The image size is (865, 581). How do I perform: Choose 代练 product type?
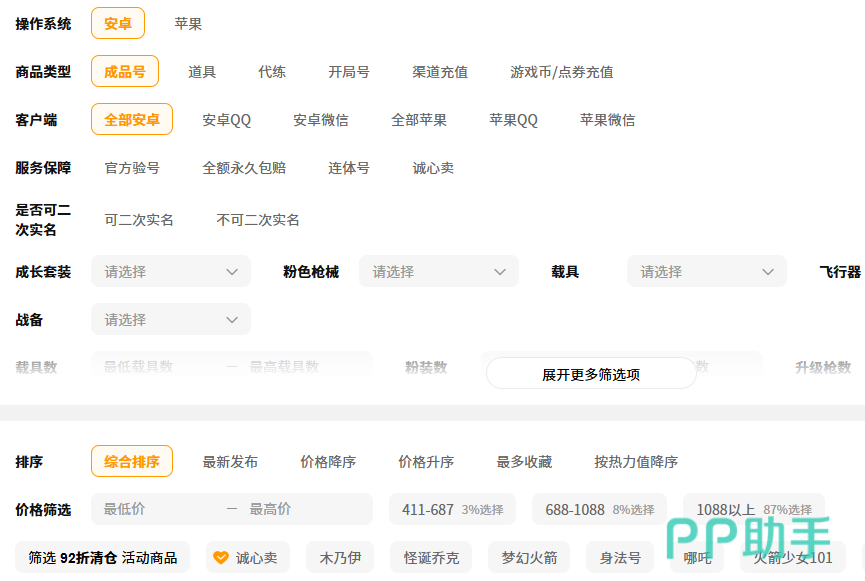click(x=272, y=72)
